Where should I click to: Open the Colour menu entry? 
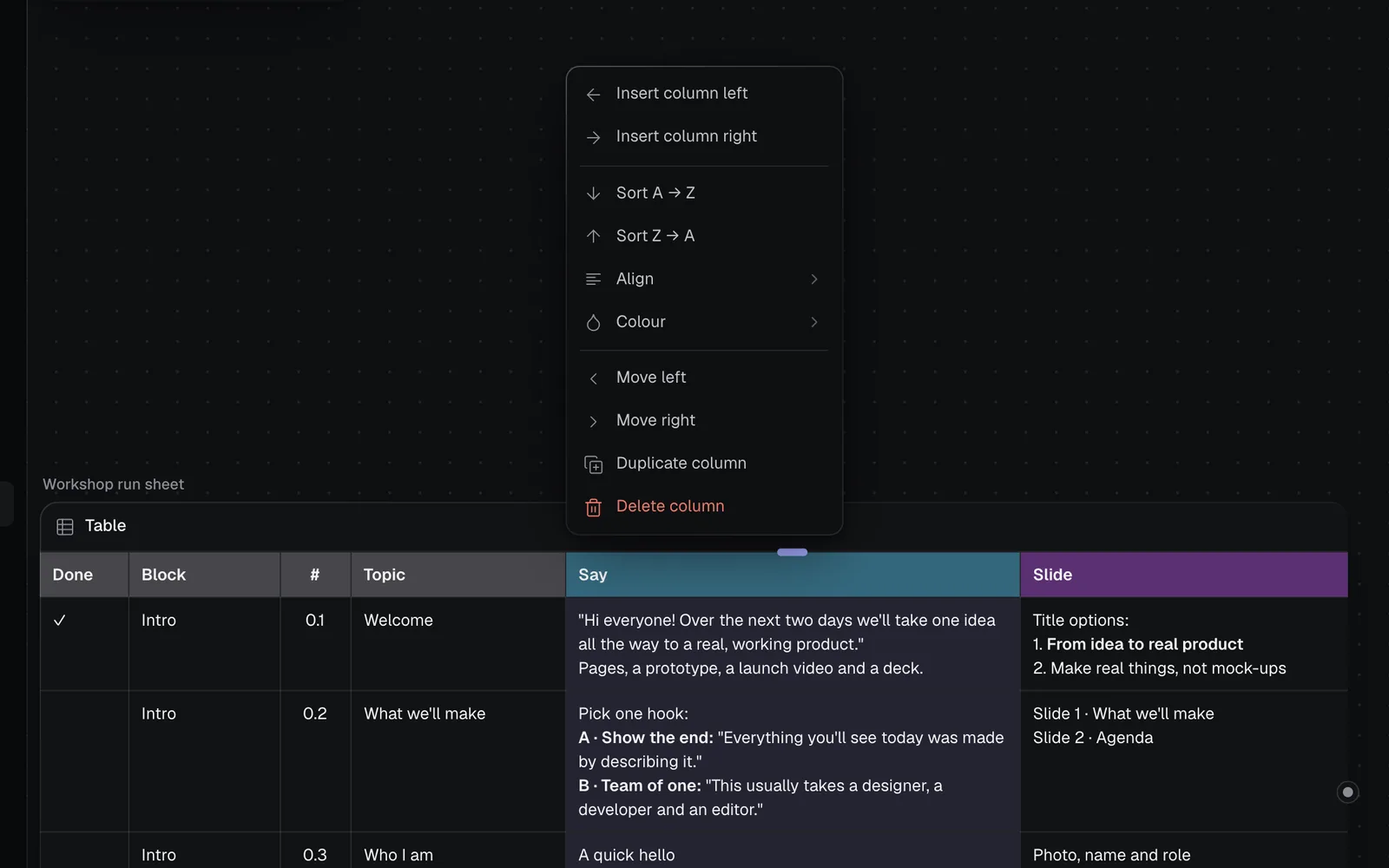click(x=704, y=321)
